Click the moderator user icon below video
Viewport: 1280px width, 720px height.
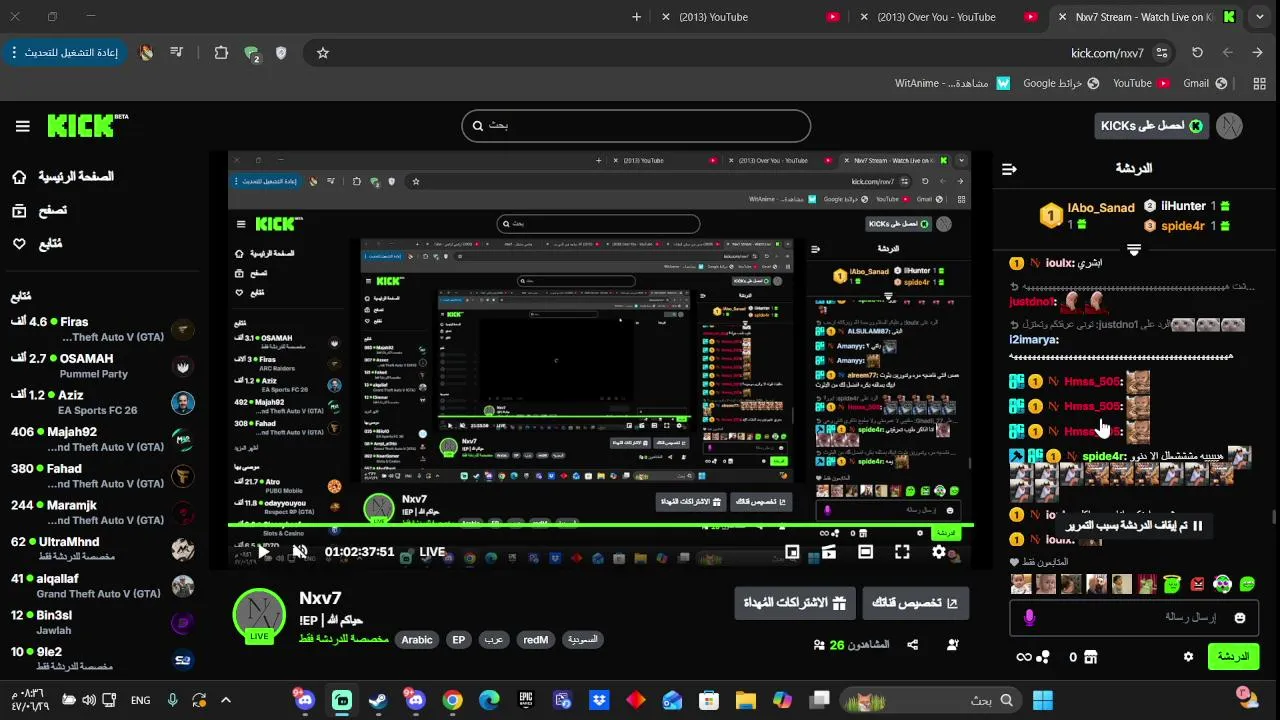[952, 645]
